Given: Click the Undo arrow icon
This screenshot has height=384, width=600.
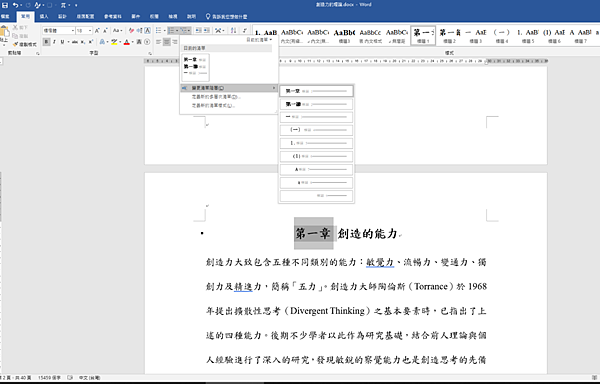Looking at the screenshot, I should pyautogui.click(x=15, y=5).
